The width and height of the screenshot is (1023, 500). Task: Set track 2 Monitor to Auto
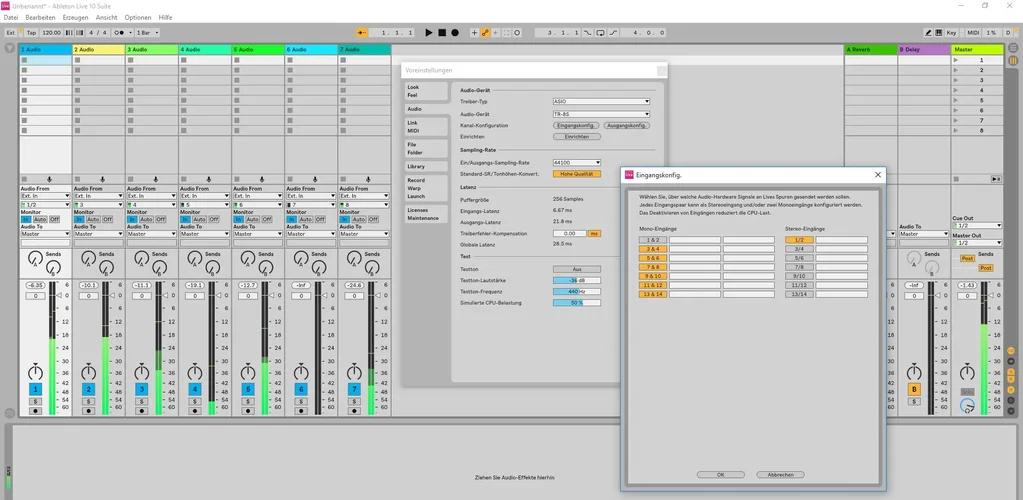click(95, 219)
